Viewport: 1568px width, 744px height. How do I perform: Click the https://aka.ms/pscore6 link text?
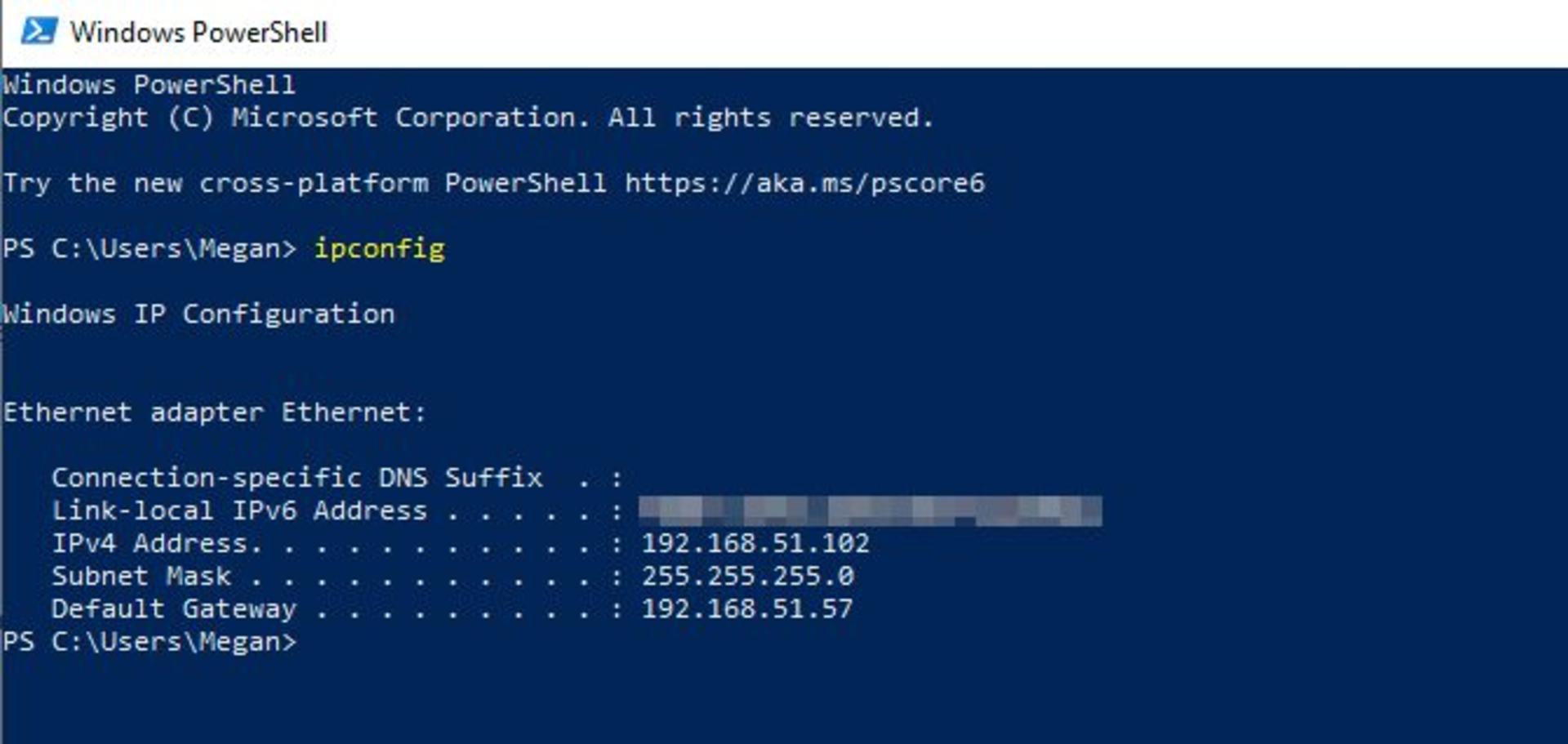(x=804, y=183)
